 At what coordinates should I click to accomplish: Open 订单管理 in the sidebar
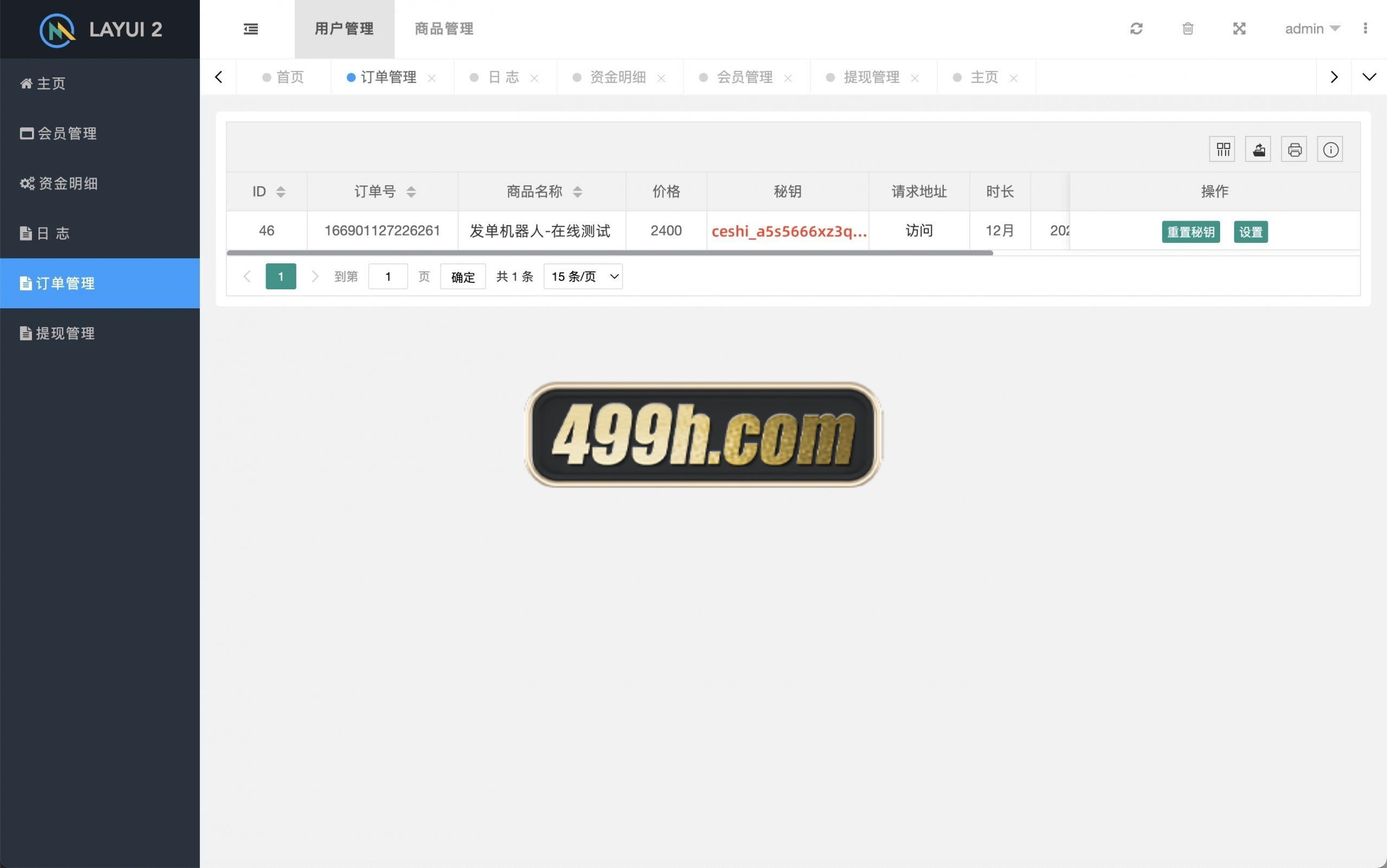[100, 283]
